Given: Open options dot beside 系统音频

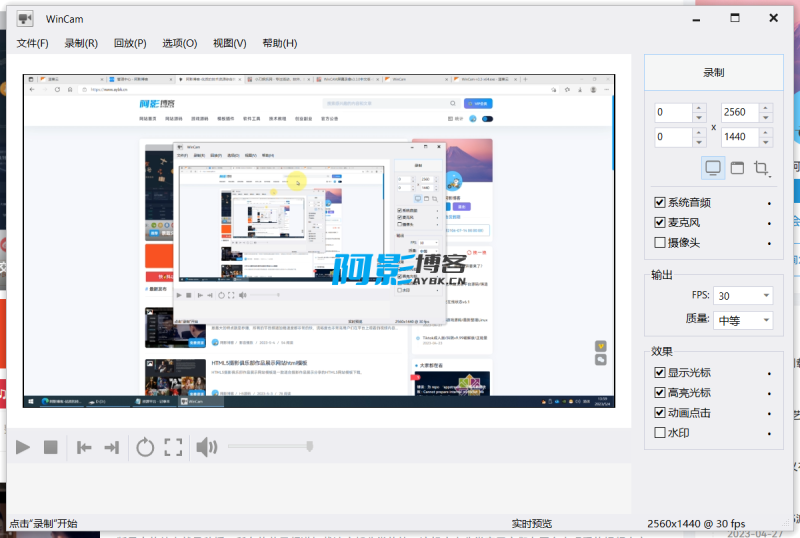Looking at the screenshot, I should tap(769, 203).
